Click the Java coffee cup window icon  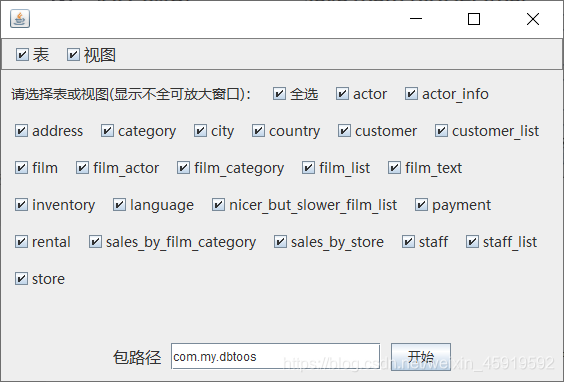coord(20,19)
